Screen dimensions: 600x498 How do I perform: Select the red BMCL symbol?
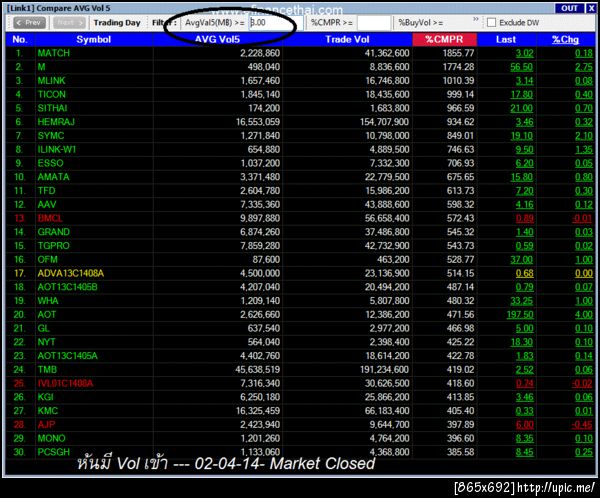pos(50,219)
